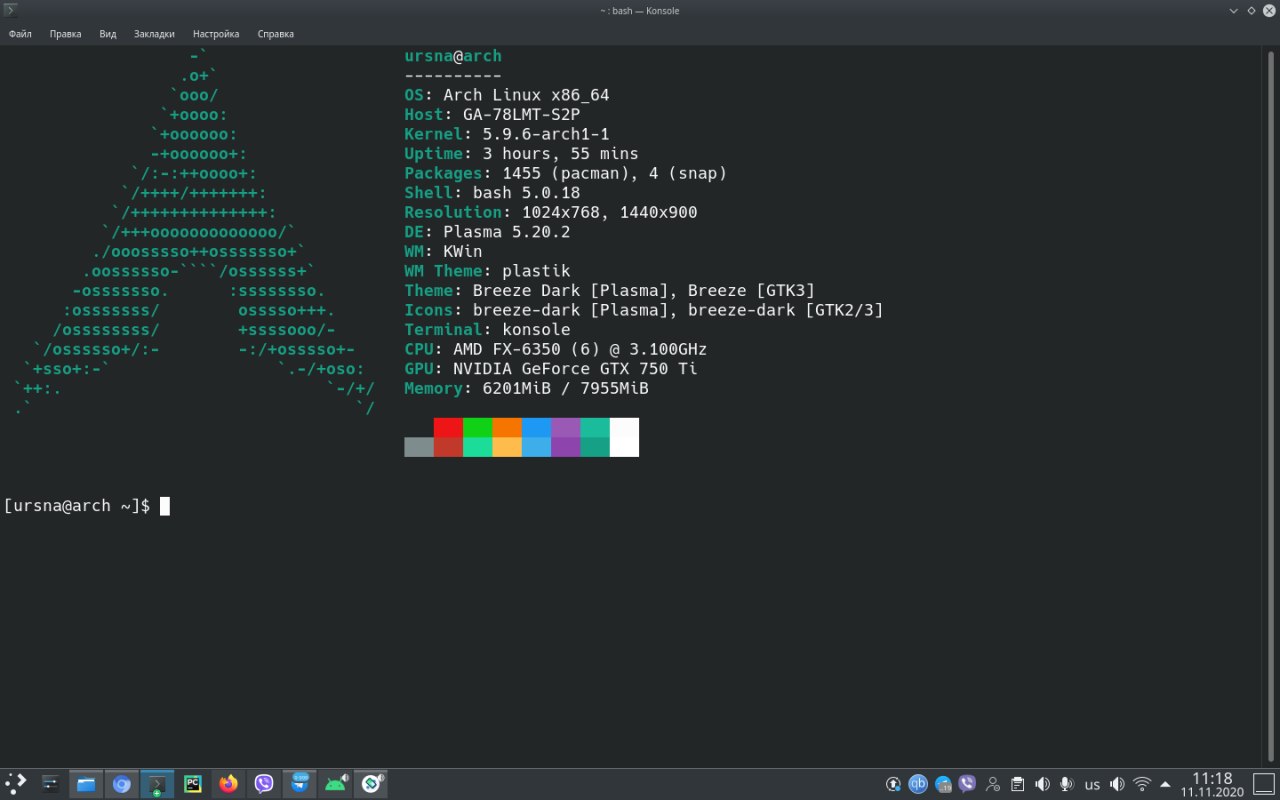Click at the shell prompt cursor

point(165,506)
